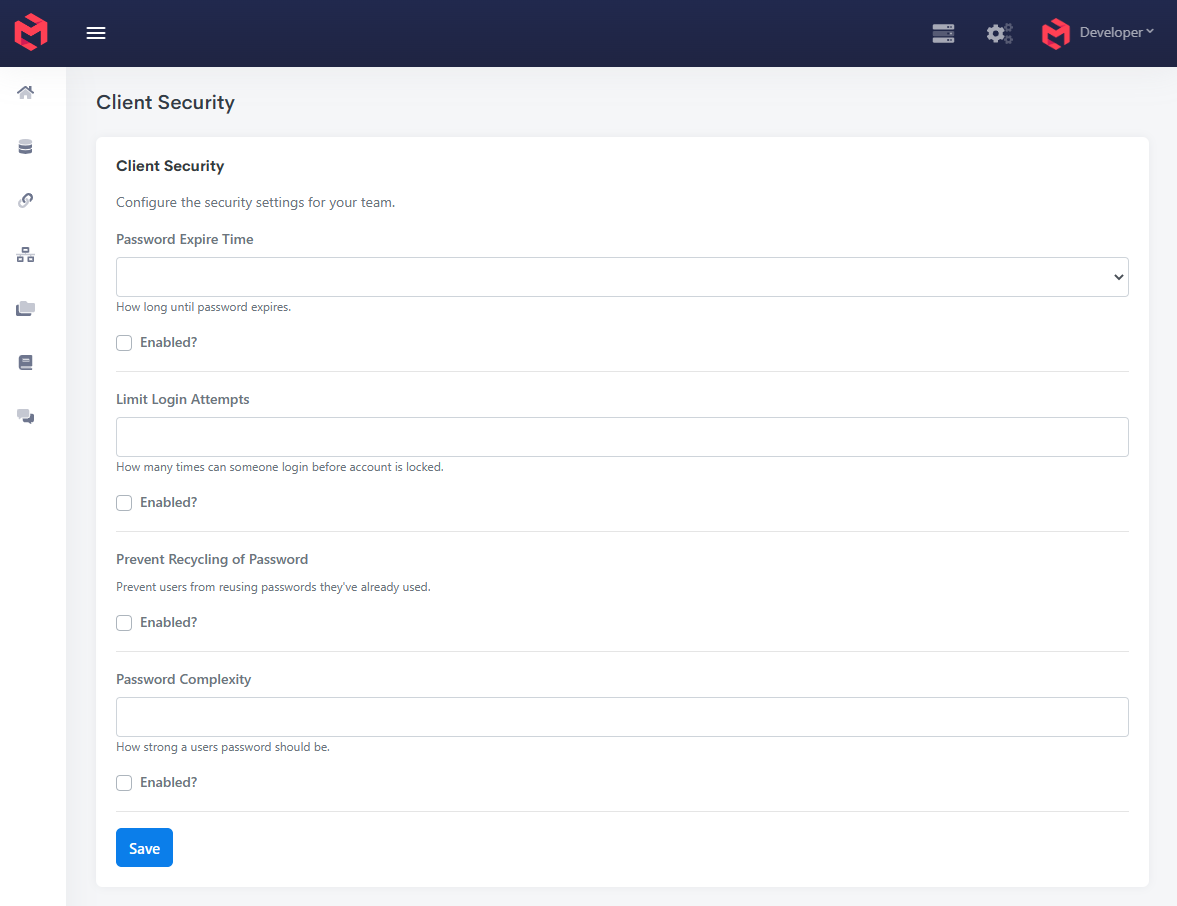
Task: Click the link/chain icon in the sidebar
Action: coord(25,200)
